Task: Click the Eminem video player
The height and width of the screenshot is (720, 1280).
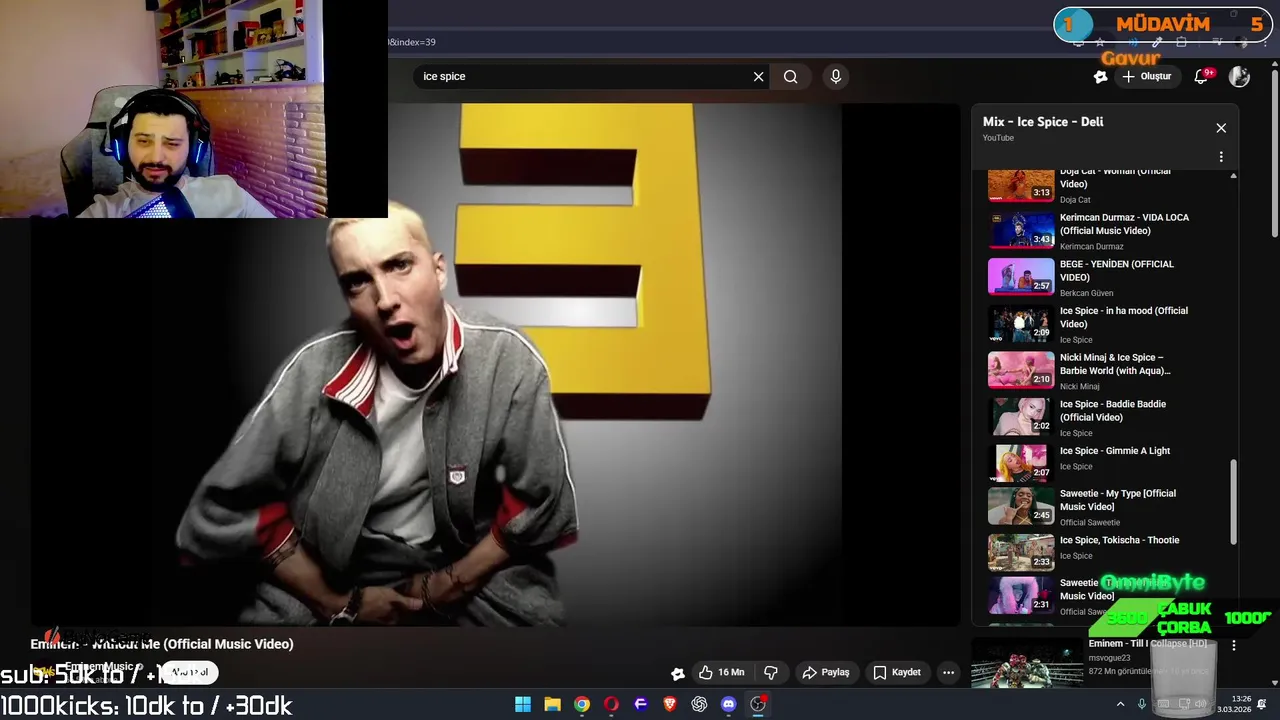Action: click(495, 364)
